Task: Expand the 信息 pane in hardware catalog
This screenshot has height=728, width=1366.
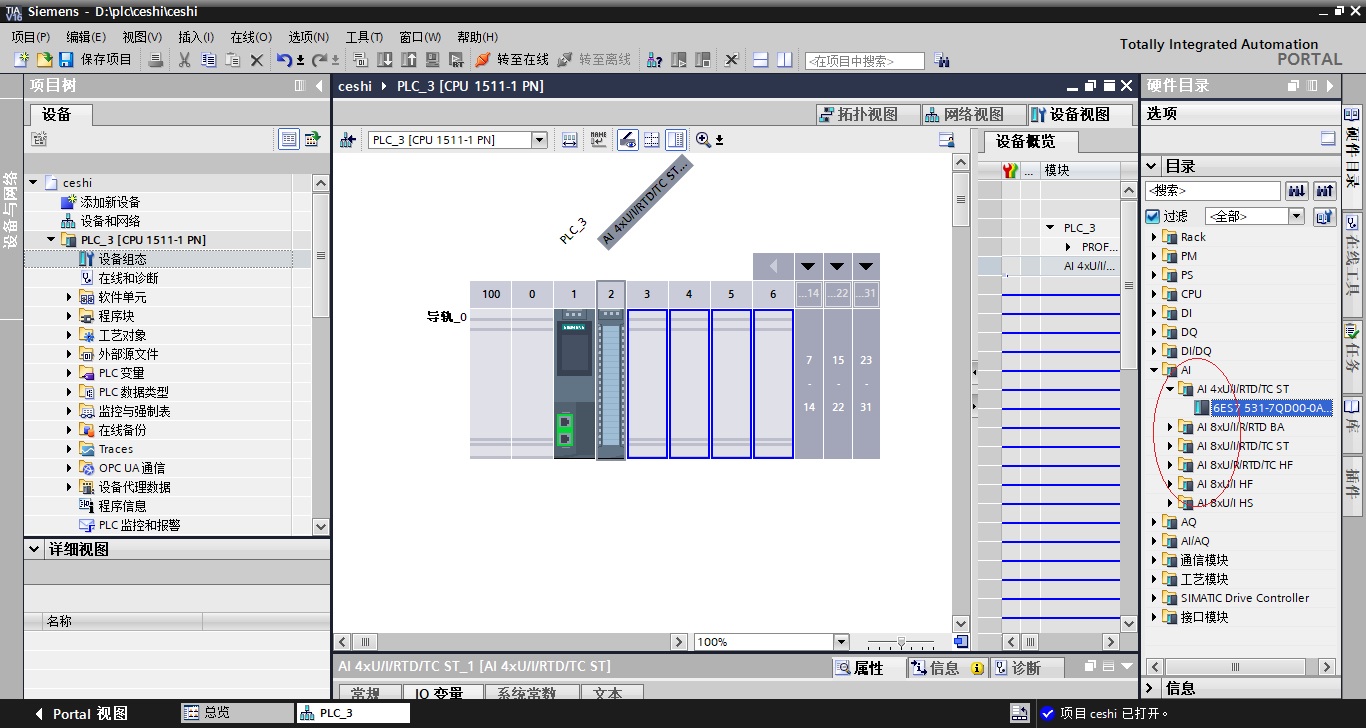Action: coord(1150,688)
